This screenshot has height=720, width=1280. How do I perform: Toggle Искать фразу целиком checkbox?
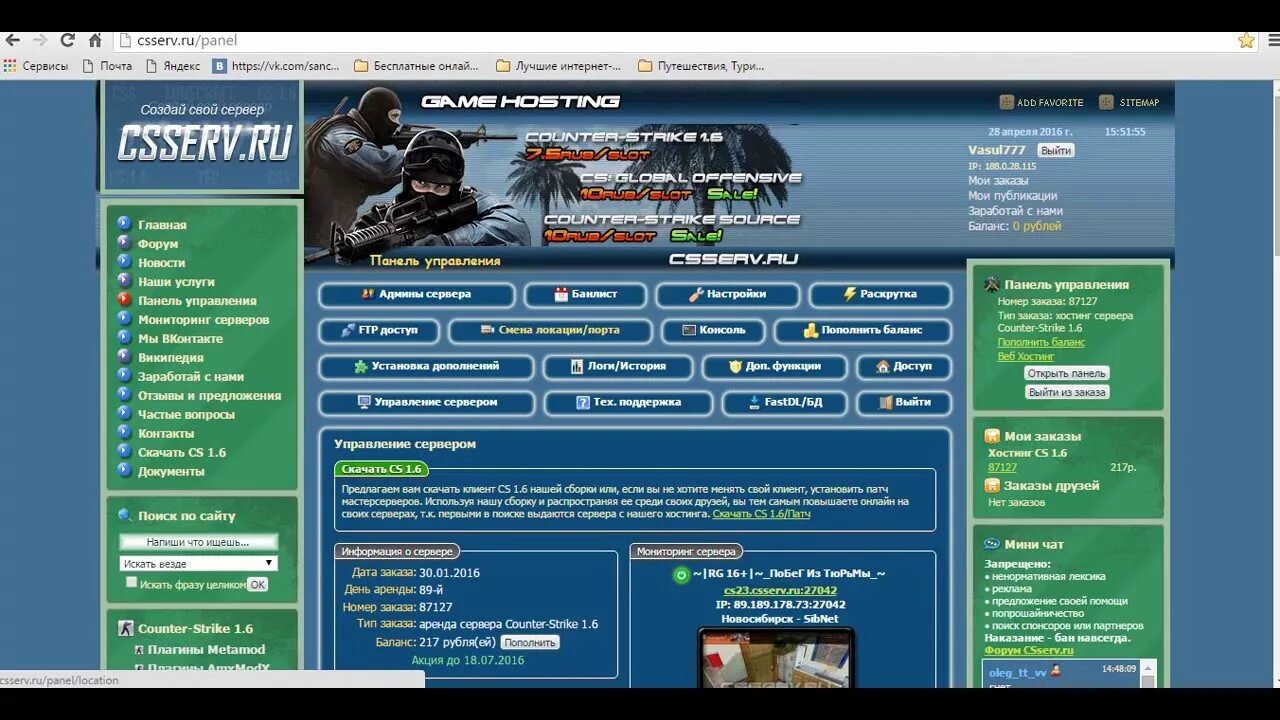[x=131, y=582]
